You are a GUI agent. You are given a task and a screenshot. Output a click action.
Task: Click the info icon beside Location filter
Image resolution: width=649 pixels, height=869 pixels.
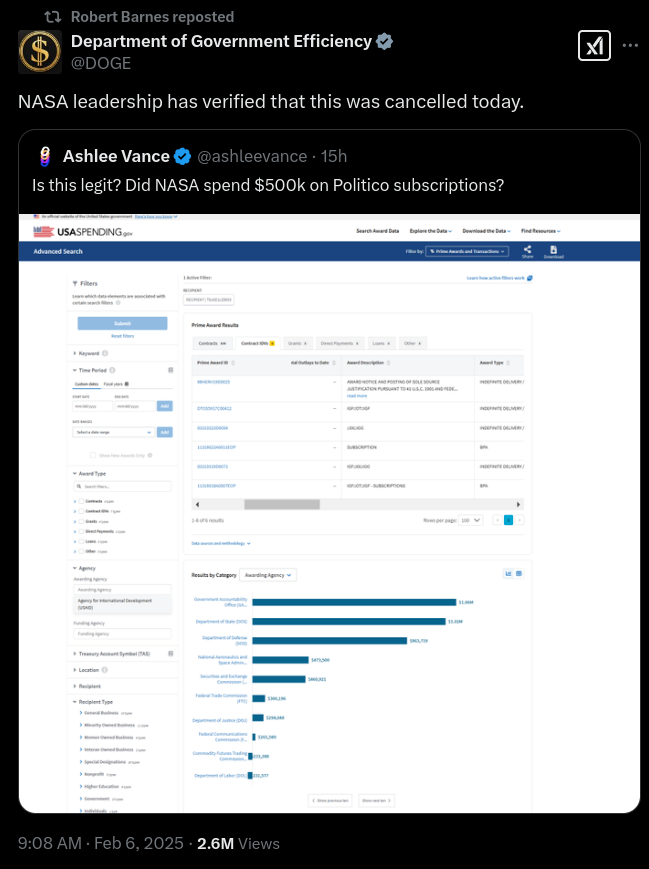(x=105, y=669)
